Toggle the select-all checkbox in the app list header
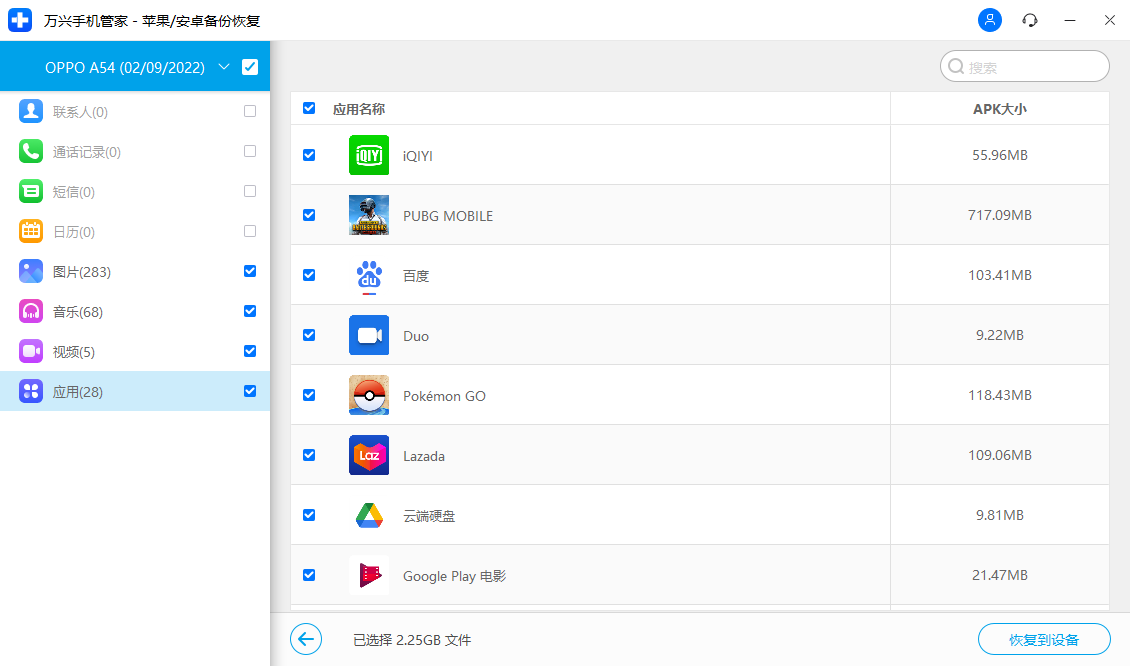This screenshot has width=1130, height=666. (309, 108)
